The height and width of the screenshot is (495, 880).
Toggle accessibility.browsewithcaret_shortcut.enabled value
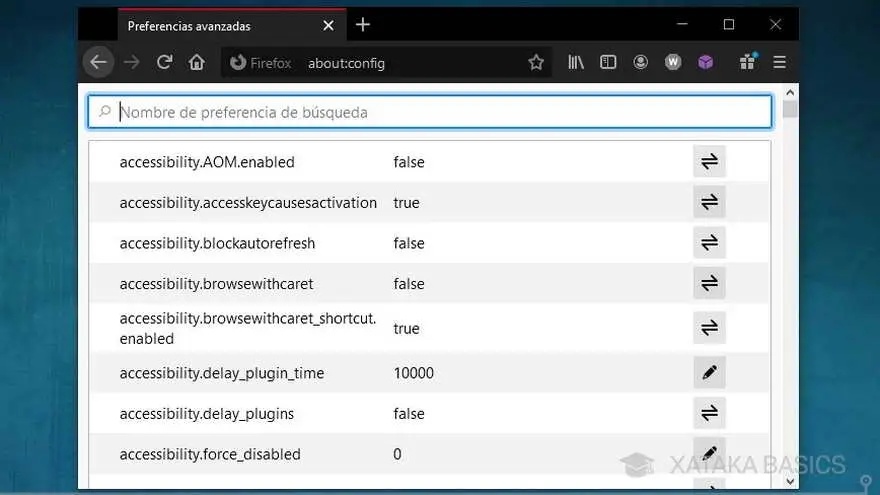tap(709, 328)
